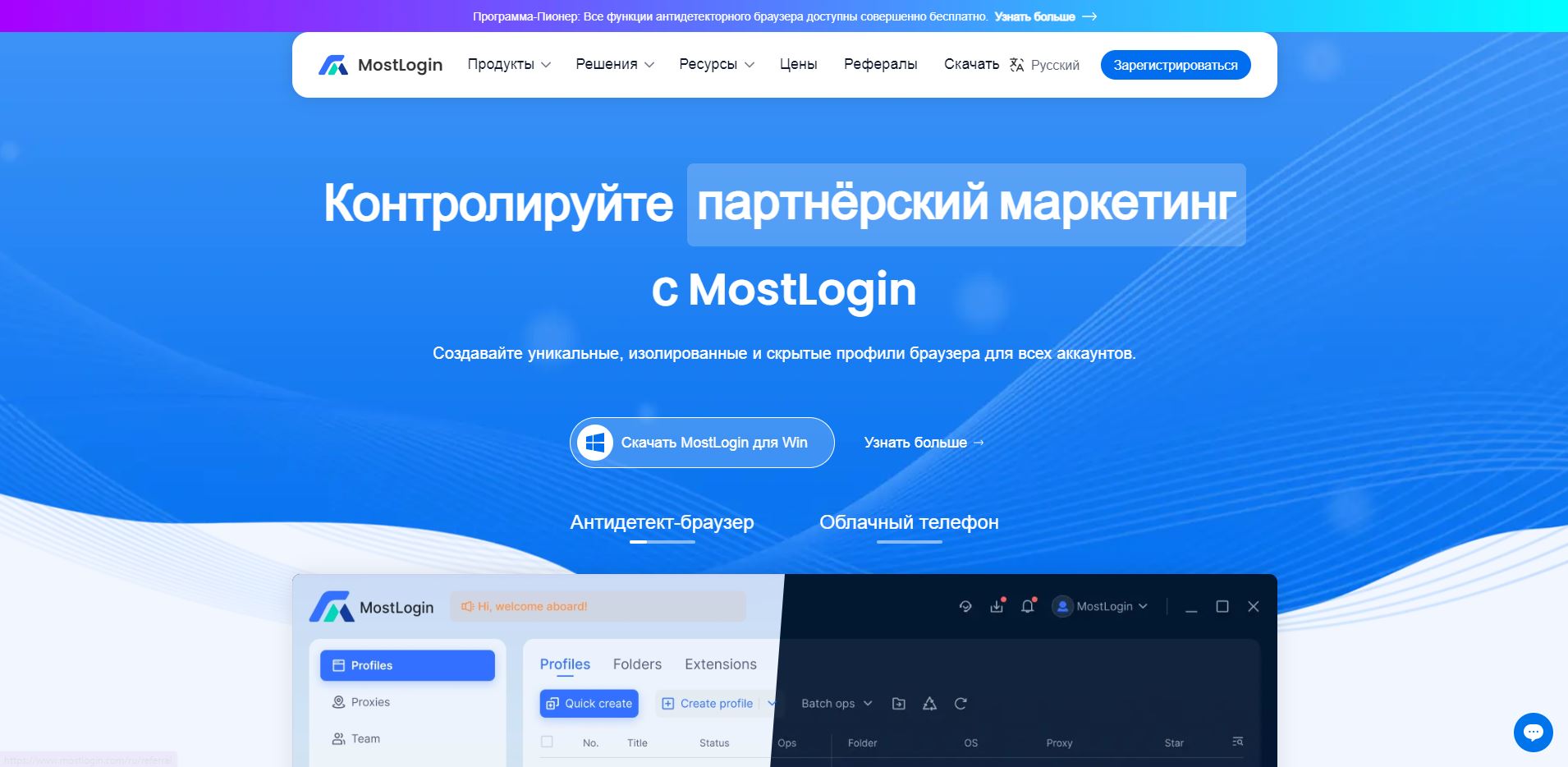Select the Антидетект-браузер tab
This screenshot has width=1568, height=767.
(x=662, y=522)
